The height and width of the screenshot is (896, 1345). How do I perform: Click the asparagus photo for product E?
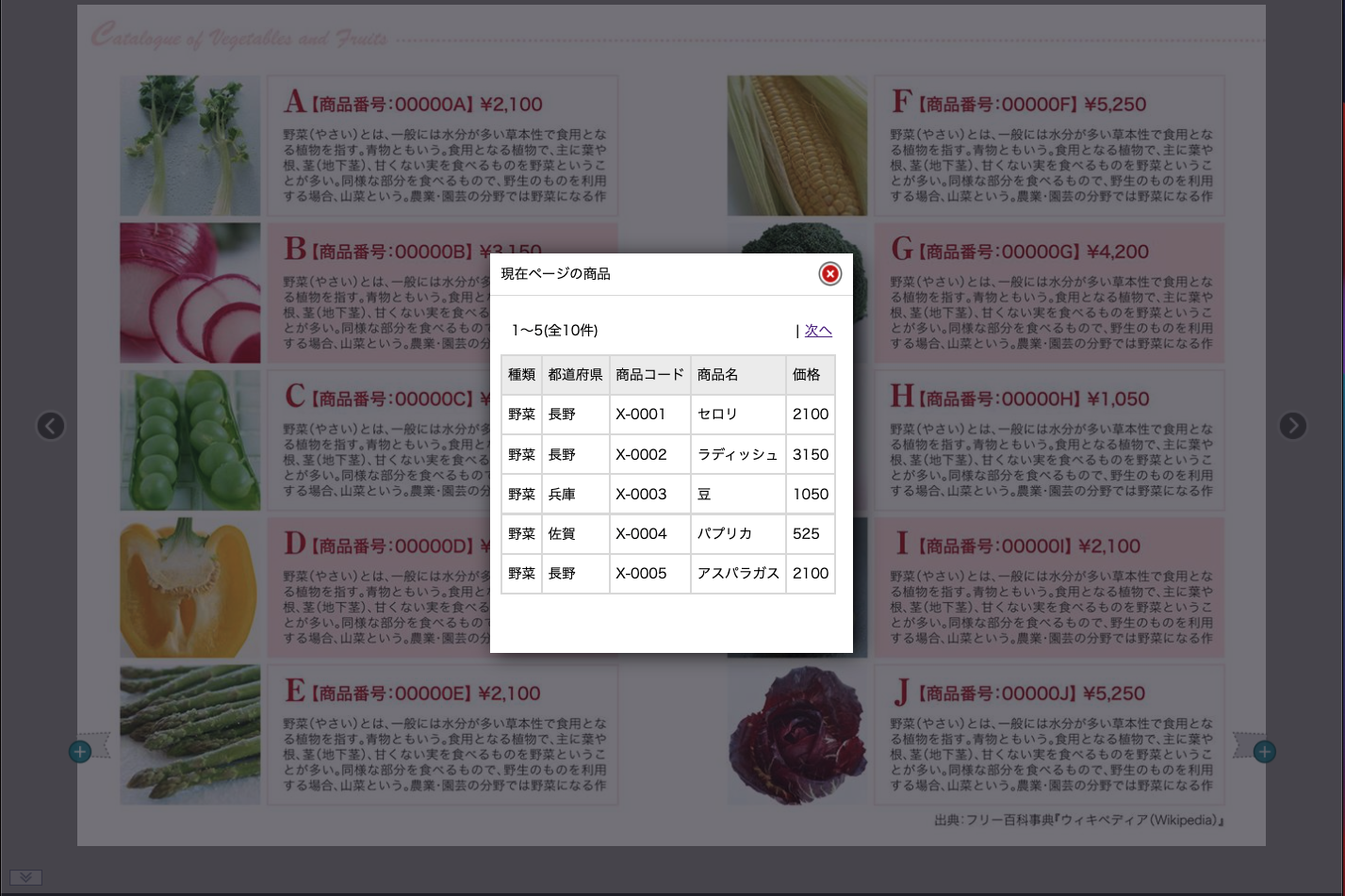tap(189, 735)
